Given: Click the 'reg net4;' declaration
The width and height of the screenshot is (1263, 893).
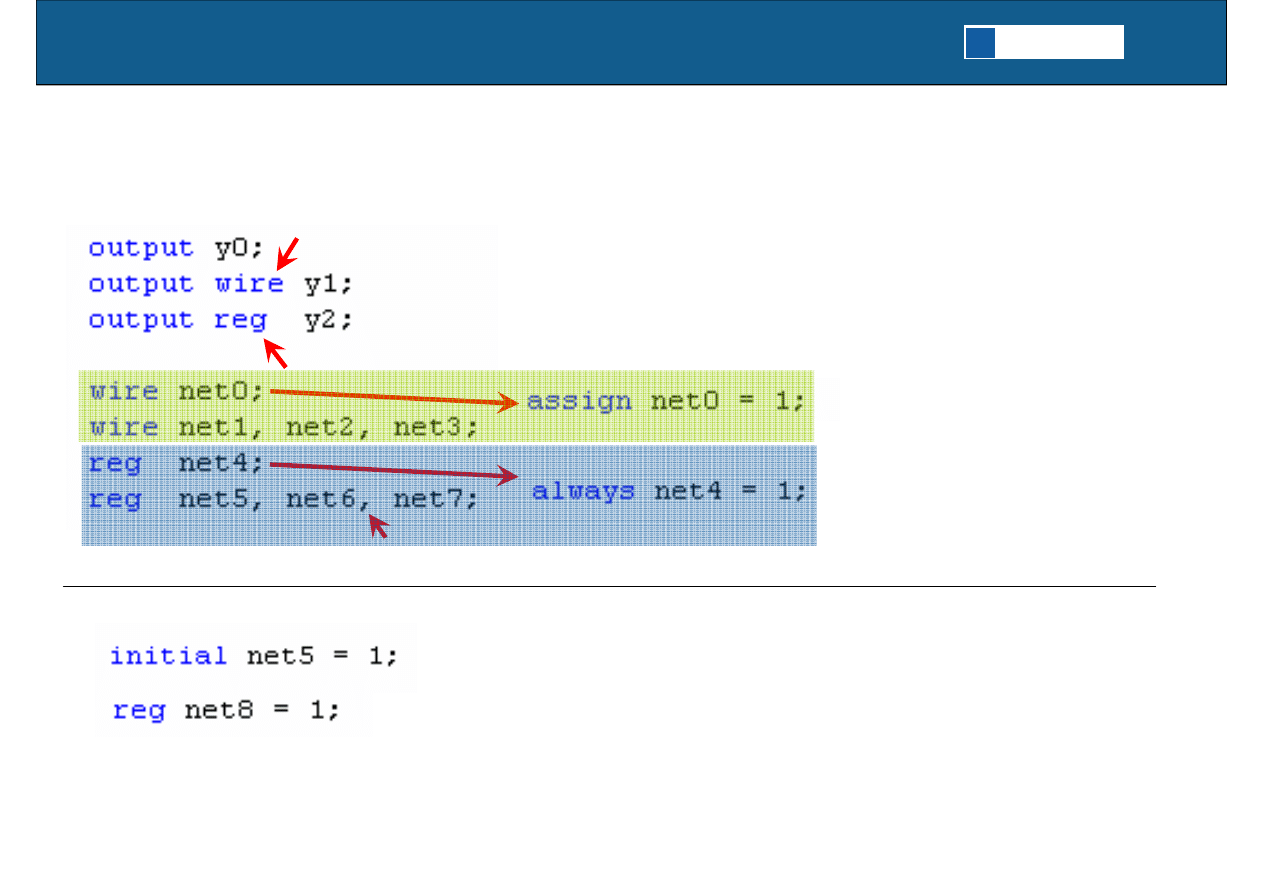Looking at the screenshot, I should tap(176, 464).
